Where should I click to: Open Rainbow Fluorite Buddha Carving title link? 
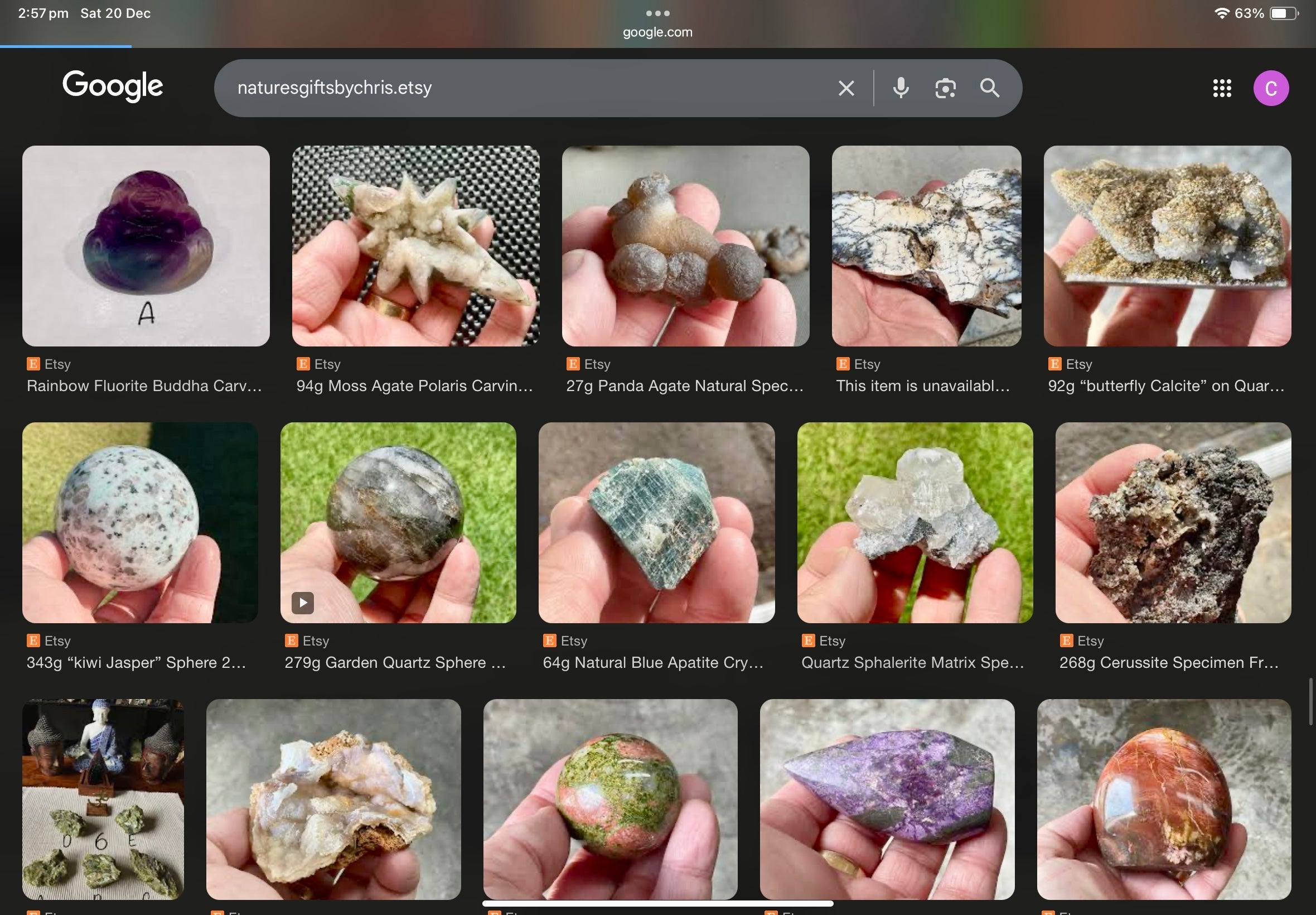144,386
